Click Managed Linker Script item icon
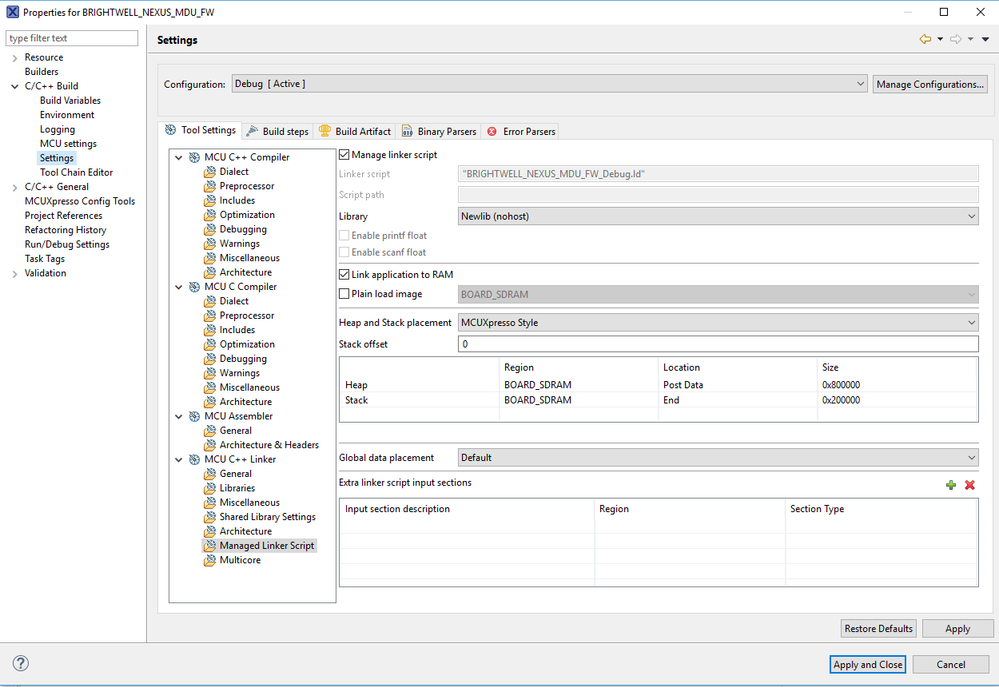 coord(210,546)
